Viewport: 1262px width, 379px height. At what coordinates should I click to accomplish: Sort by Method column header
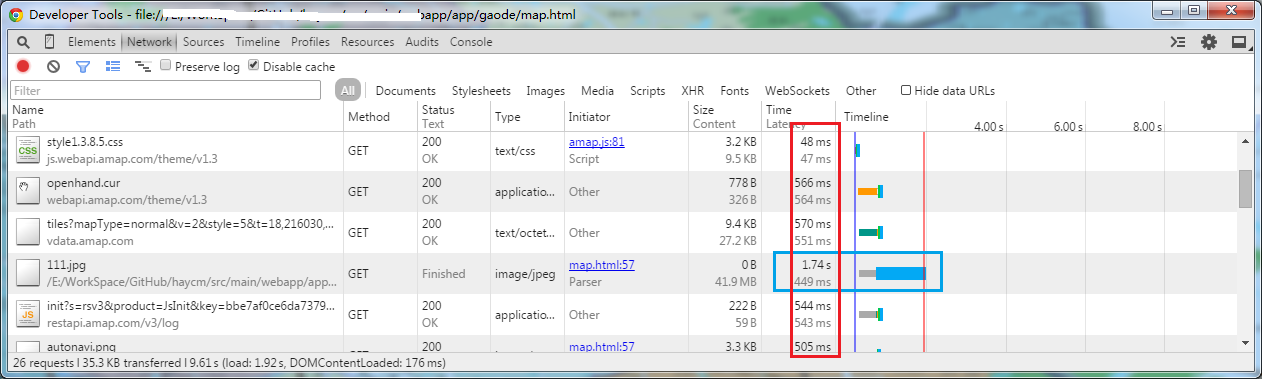coord(380,116)
